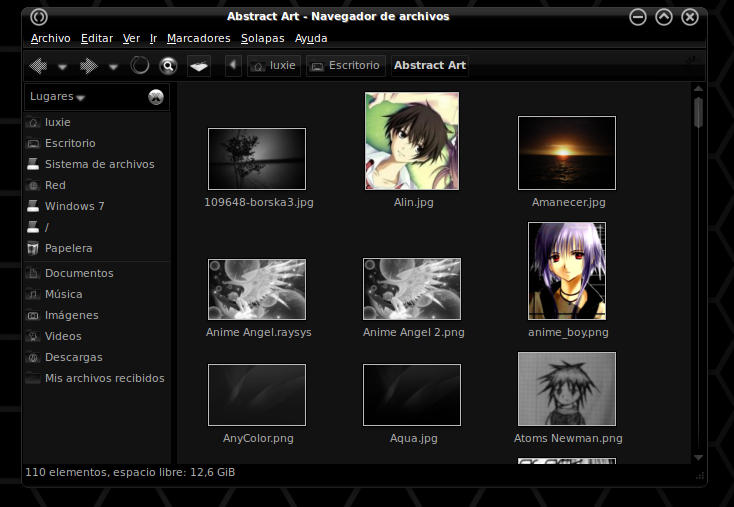Go back with the left arrow toolbar icon

38,66
